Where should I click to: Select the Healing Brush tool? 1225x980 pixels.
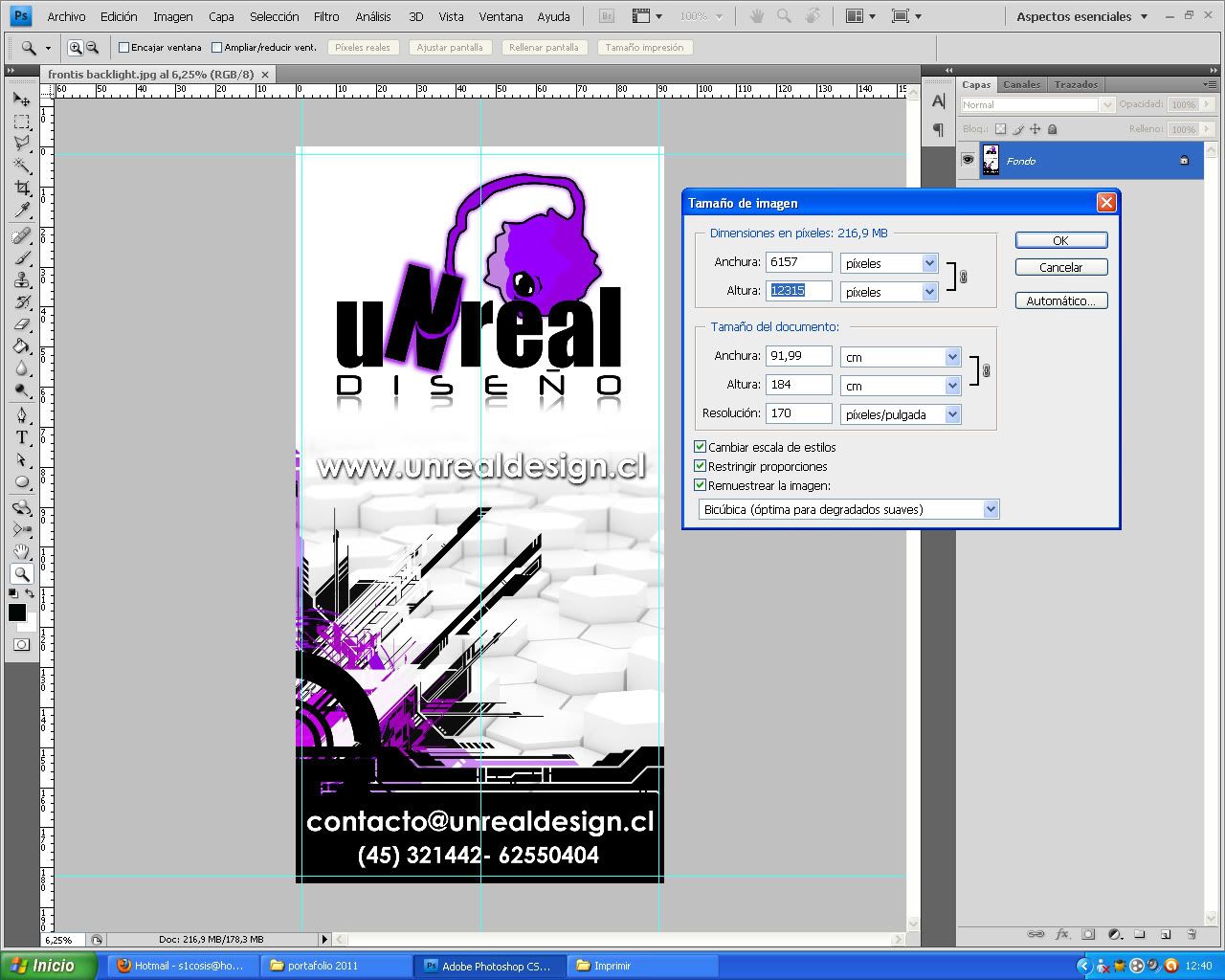(x=21, y=235)
